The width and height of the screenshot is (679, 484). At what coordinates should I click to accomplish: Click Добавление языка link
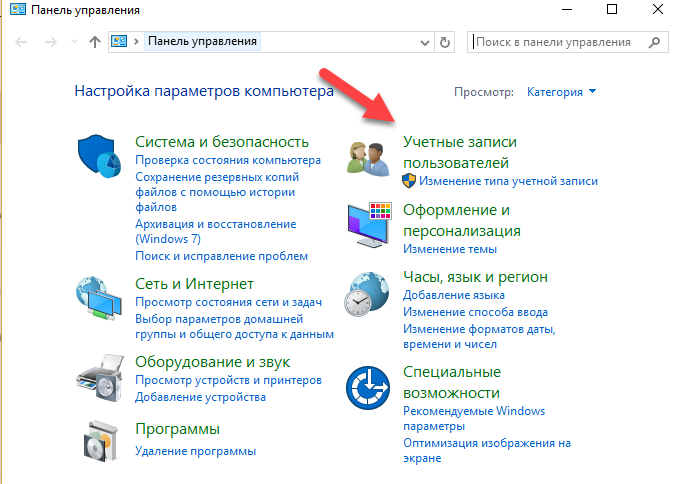(453, 295)
